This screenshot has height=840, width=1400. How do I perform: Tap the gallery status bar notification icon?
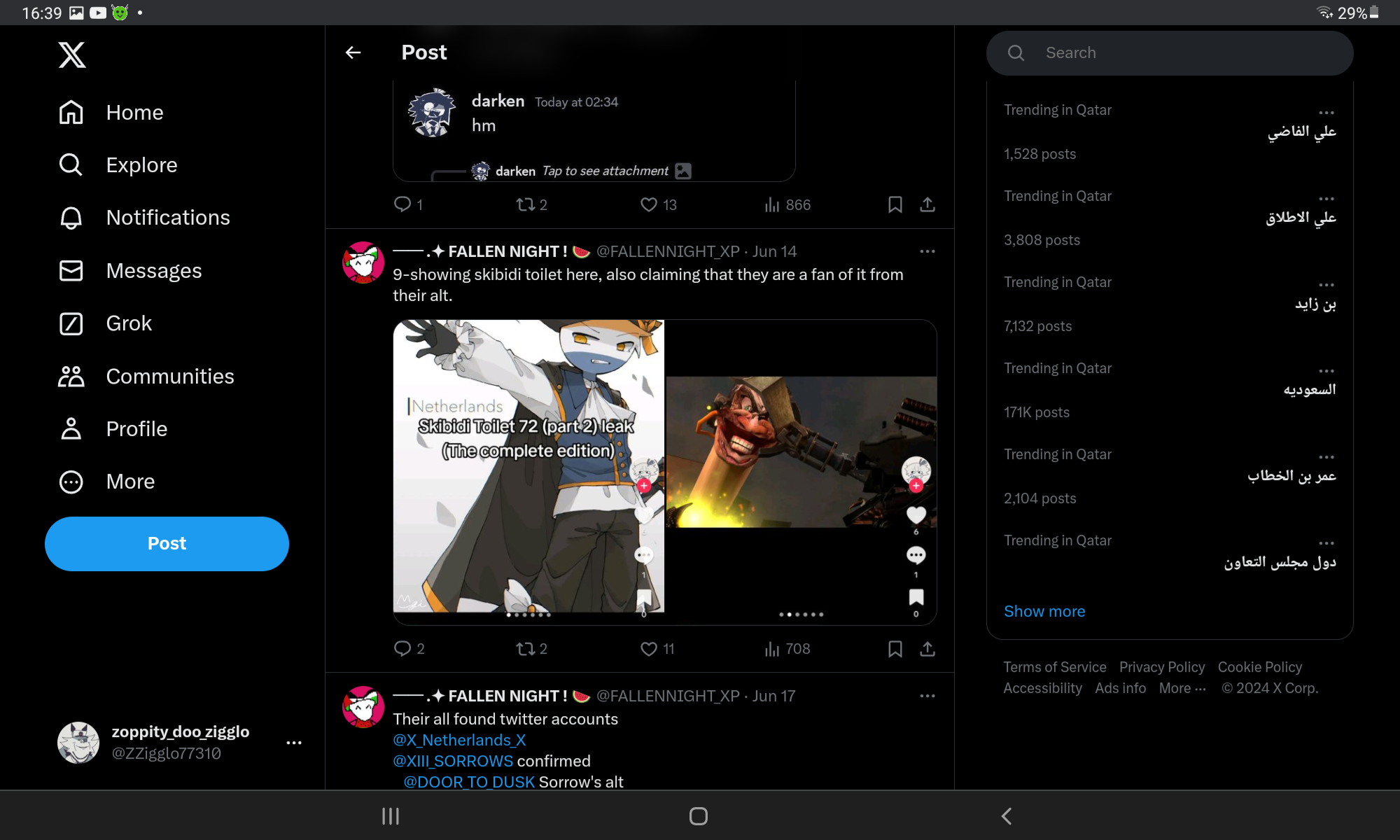tap(76, 13)
